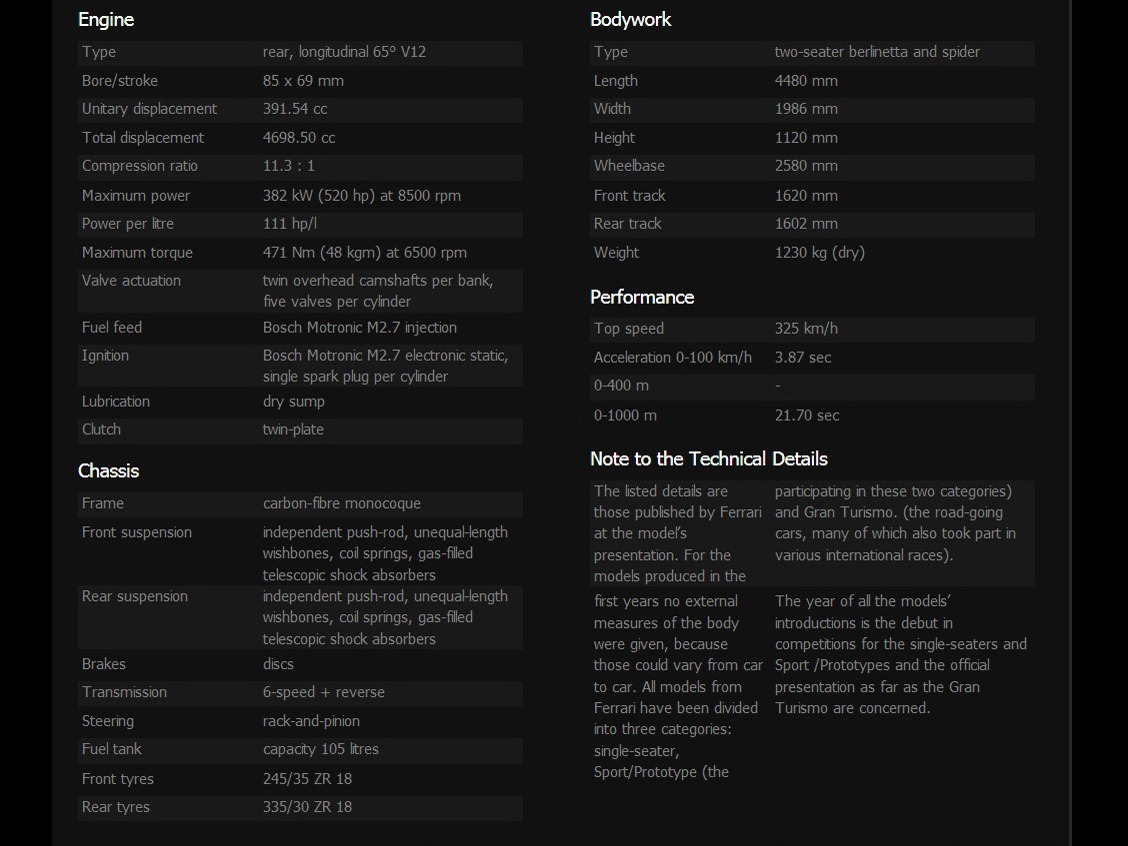
Task: Click the Total displacement value 4698.50 cc
Action: tap(299, 138)
